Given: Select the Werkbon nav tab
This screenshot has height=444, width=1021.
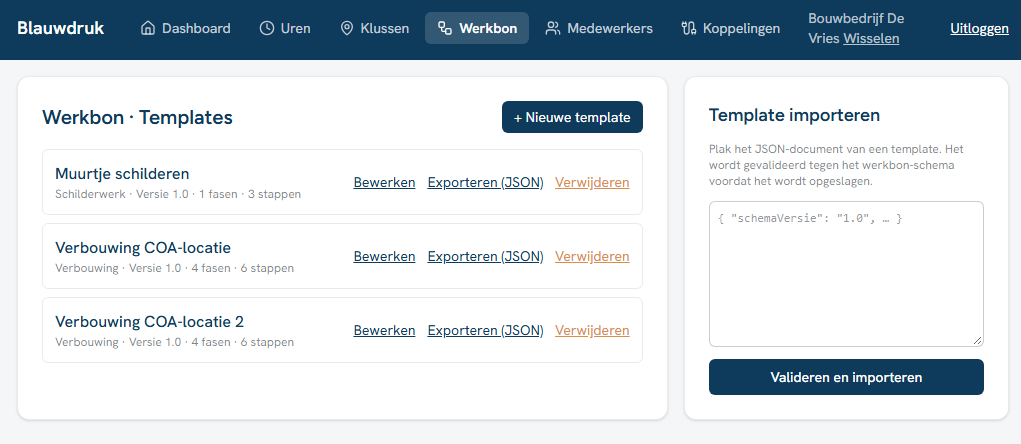Looking at the screenshot, I should tap(477, 28).
